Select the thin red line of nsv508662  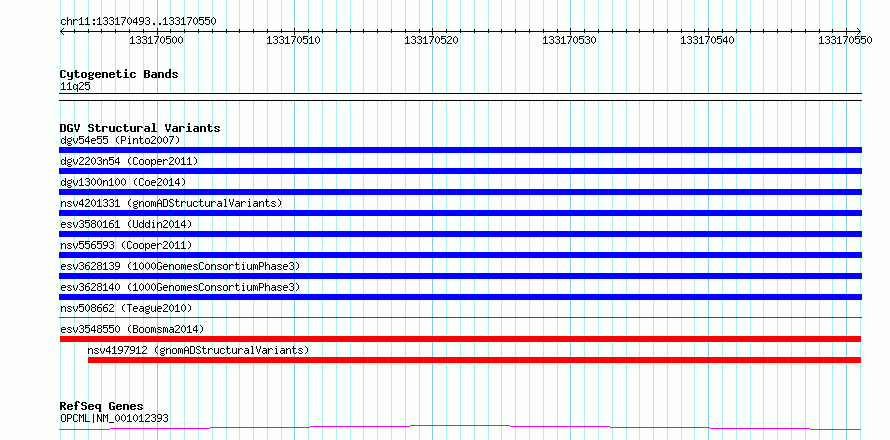(460, 318)
